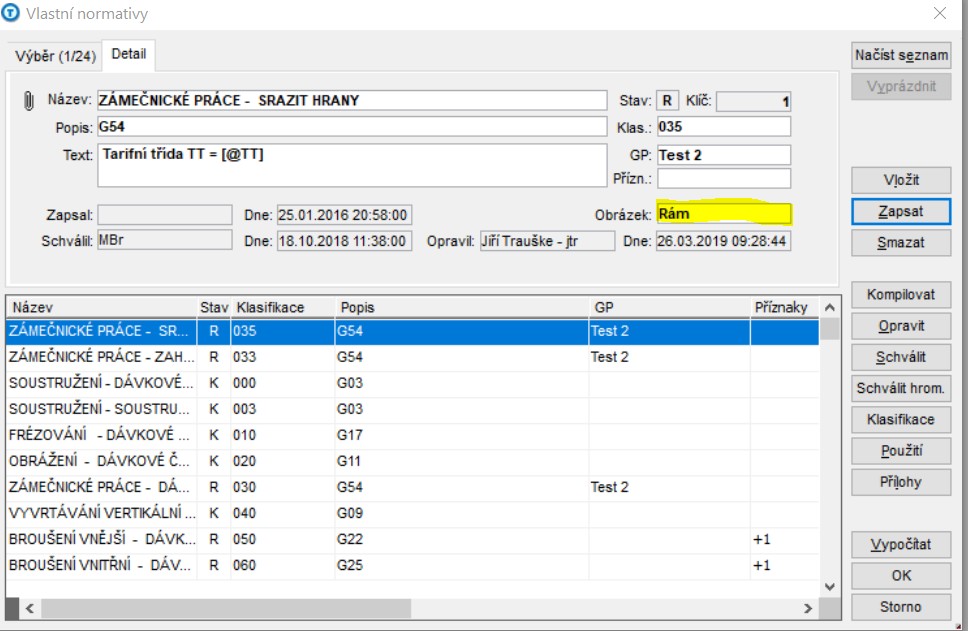Cancel with the Storno button

click(x=901, y=607)
